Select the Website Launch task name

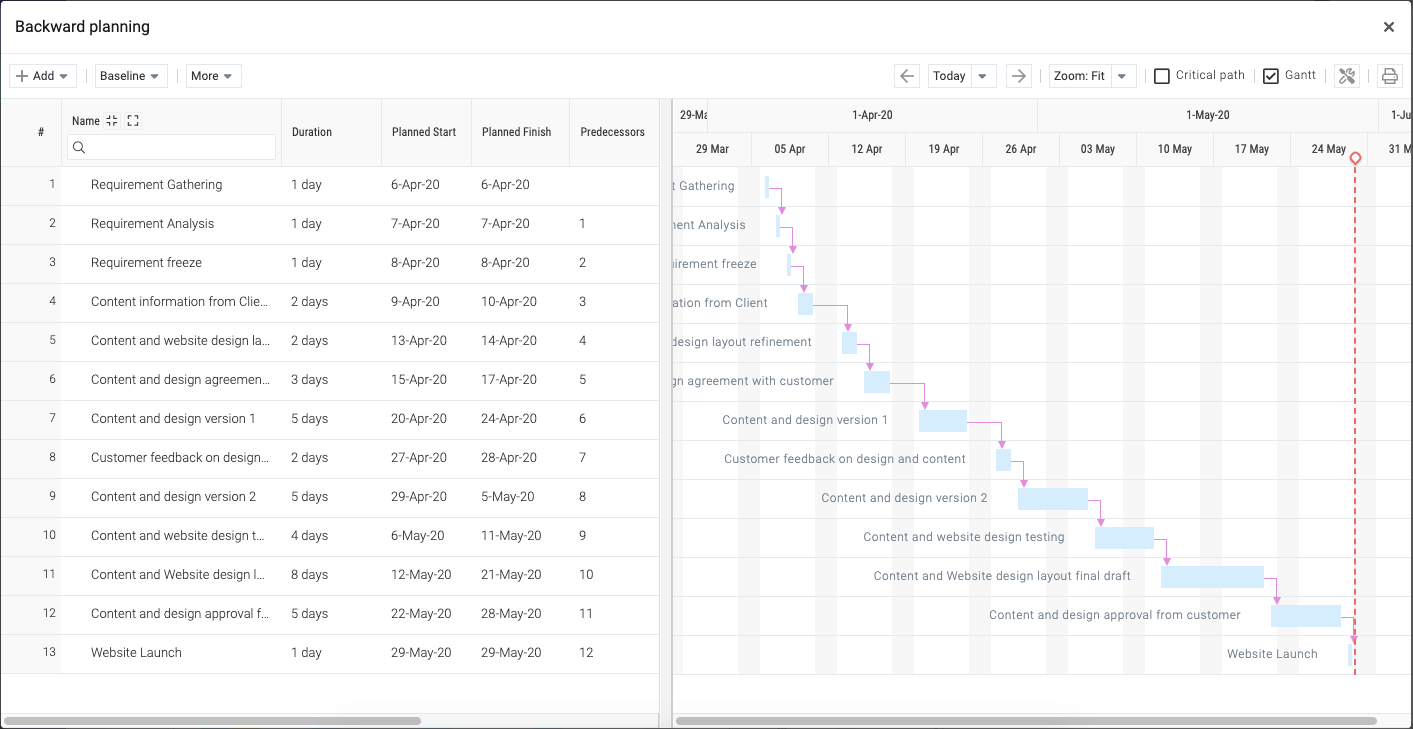coord(136,653)
